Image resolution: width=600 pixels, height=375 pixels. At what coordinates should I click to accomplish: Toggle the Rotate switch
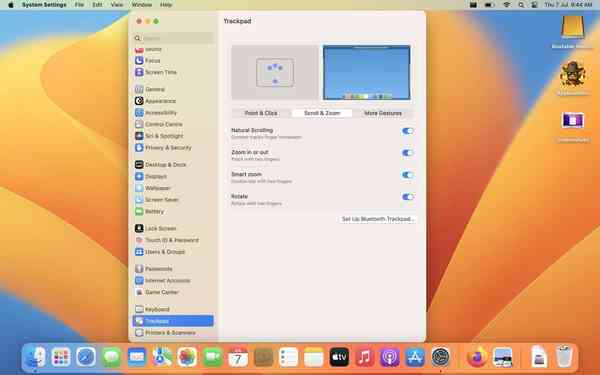point(408,197)
